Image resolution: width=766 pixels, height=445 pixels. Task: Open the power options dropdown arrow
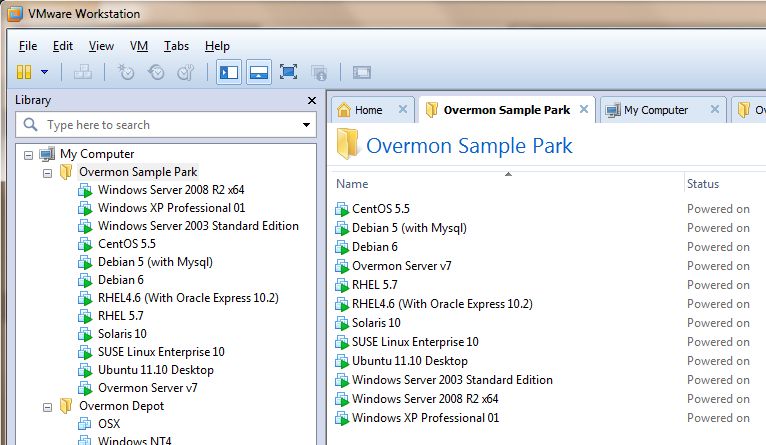pos(44,72)
